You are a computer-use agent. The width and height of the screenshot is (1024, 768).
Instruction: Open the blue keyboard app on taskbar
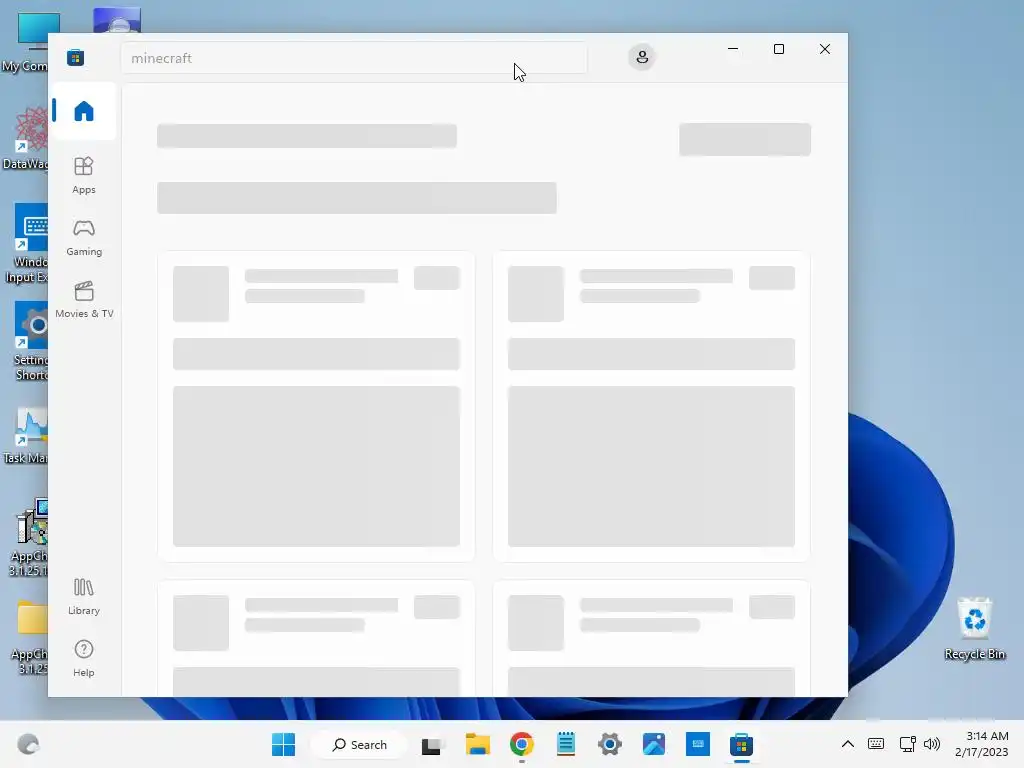[x=697, y=744]
